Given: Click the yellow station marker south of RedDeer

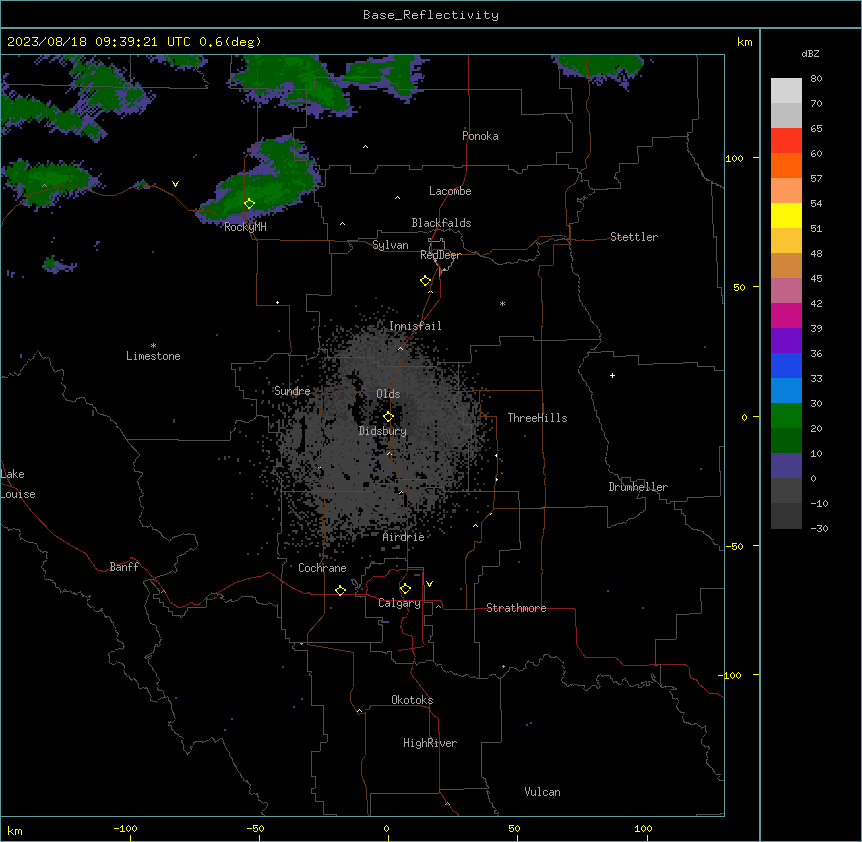Looking at the screenshot, I should (x=425, y=281).
